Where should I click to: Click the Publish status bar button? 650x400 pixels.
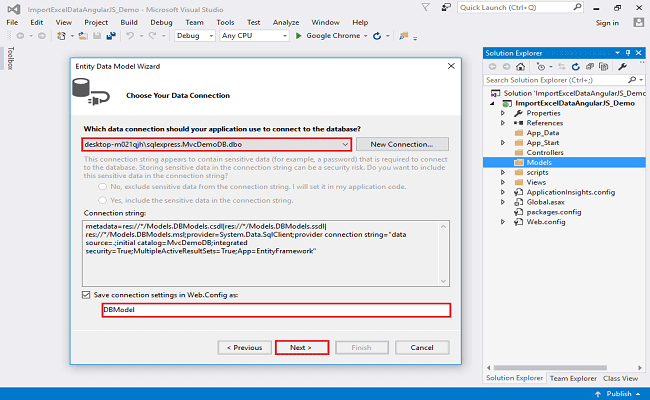[x=618, y=393]
